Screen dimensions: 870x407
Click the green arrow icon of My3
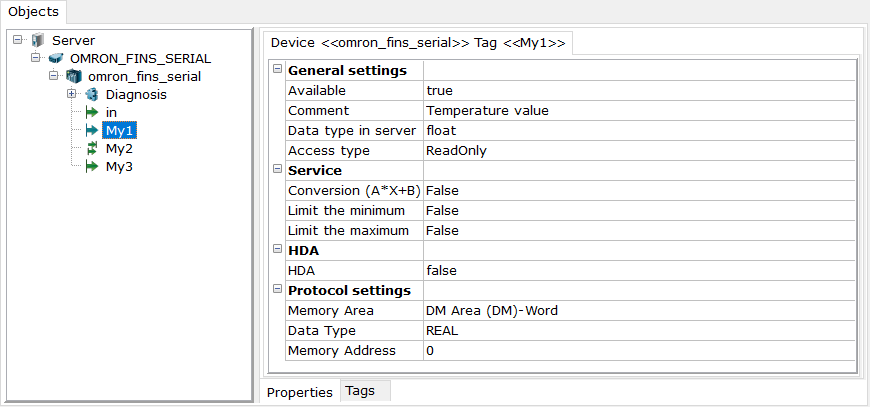[x=92, y=167]
